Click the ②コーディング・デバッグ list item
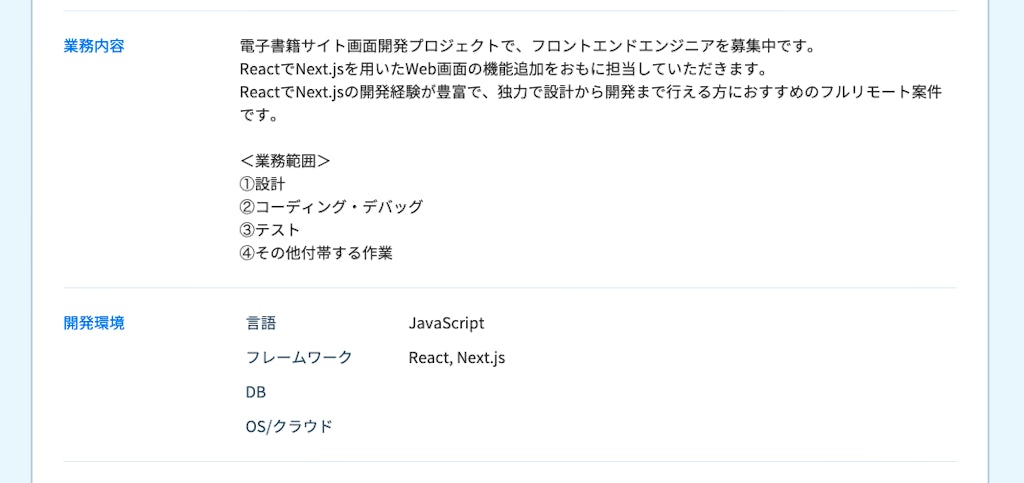The image size is (1024, 483). [331, 207]
